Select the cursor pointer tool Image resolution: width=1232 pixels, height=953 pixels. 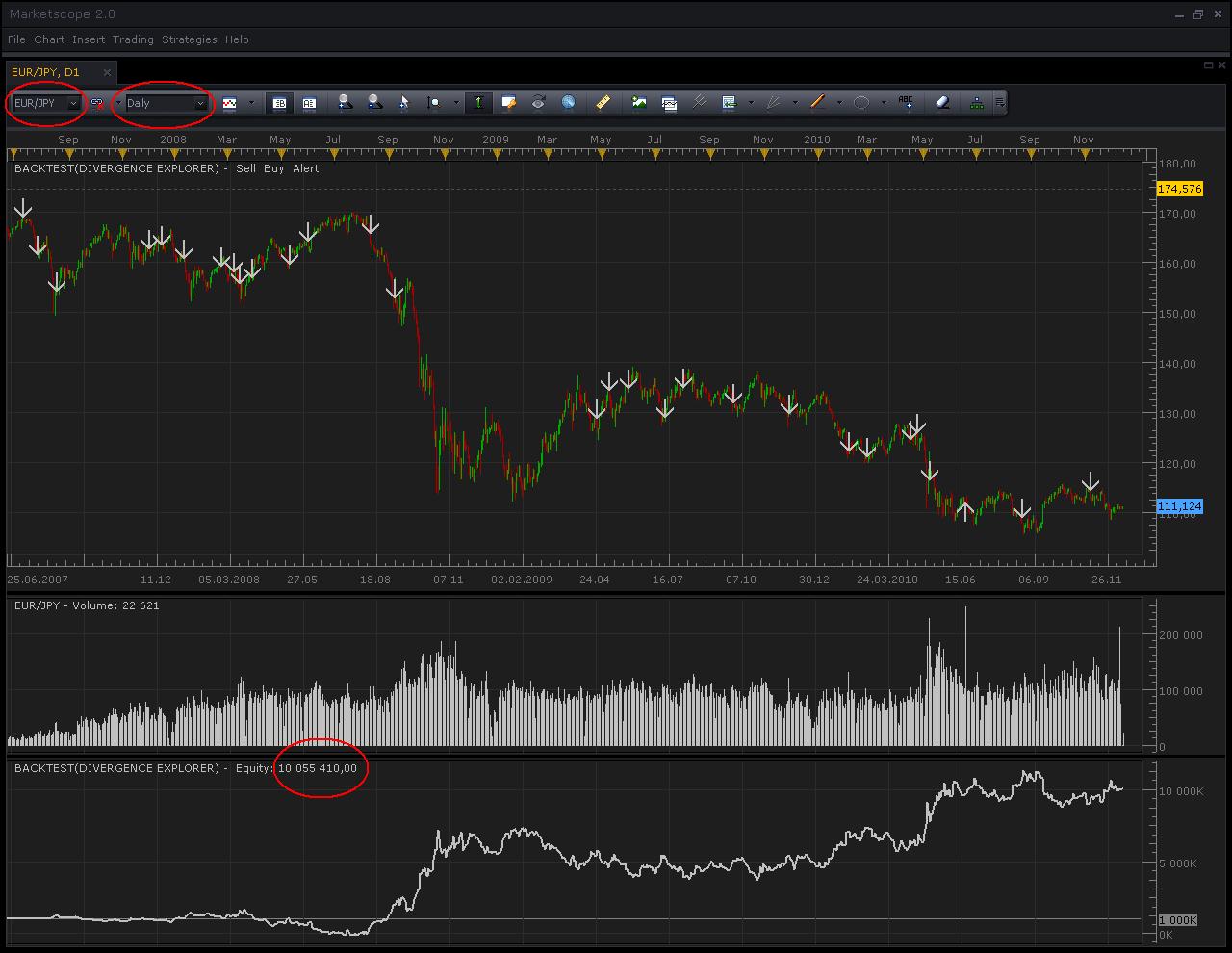(x=403, y=103)
